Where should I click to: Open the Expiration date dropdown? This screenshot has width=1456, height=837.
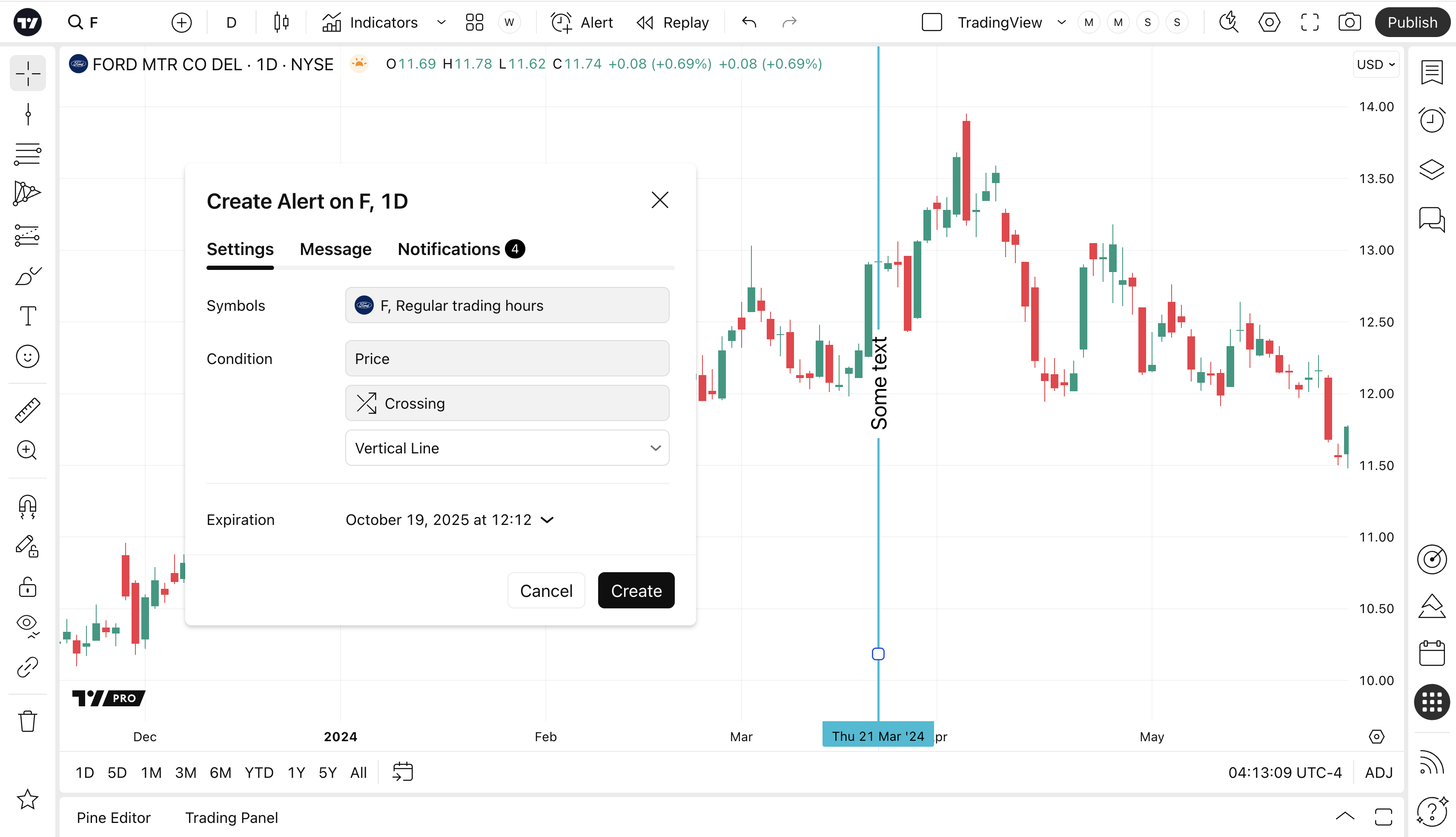449,520
